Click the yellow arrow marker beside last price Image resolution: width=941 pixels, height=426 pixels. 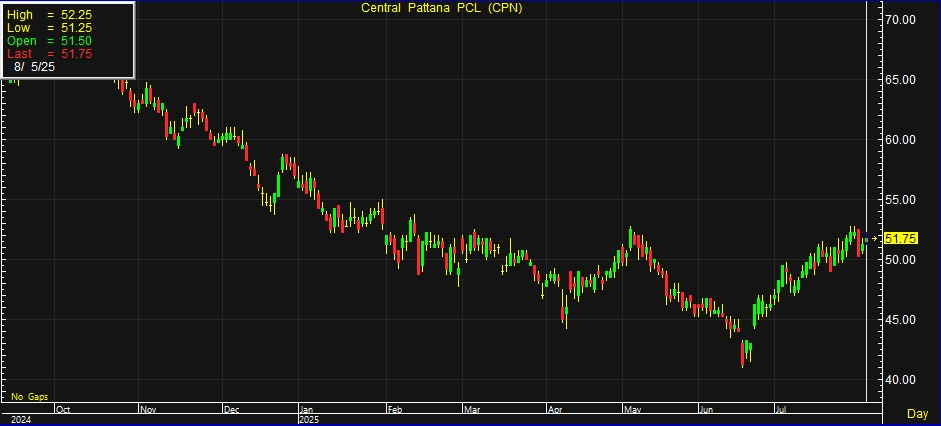(874, 239)
